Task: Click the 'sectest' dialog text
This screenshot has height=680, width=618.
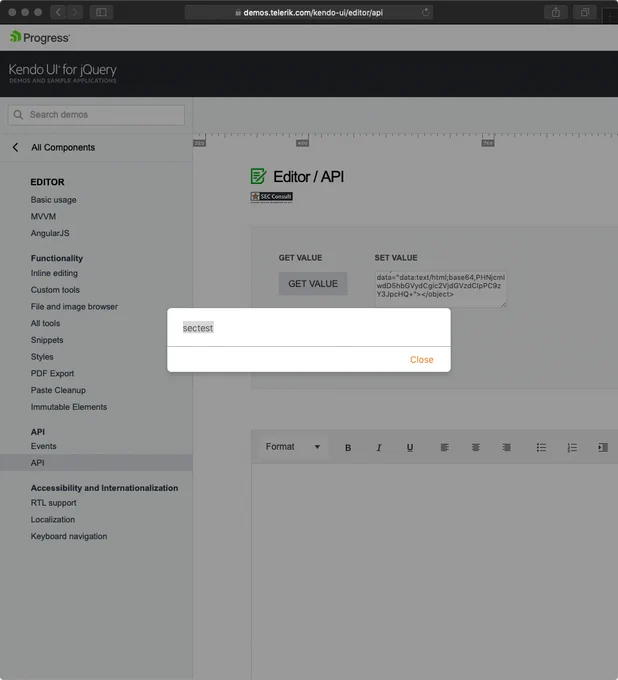Action: tap(198, 328)
